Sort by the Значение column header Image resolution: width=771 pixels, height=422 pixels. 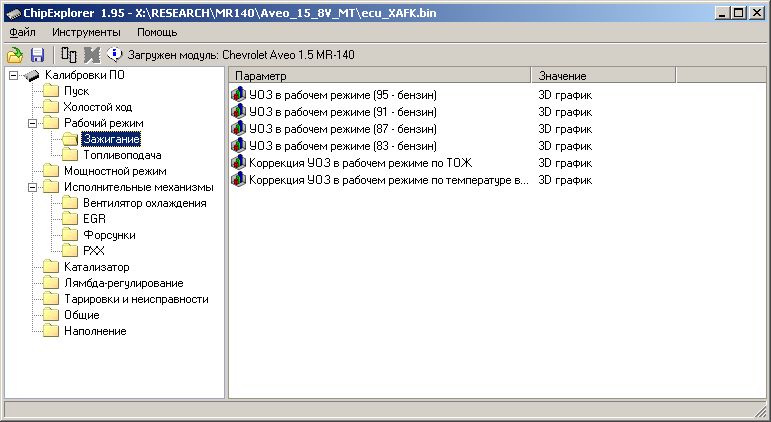click(x=603, y=76)
